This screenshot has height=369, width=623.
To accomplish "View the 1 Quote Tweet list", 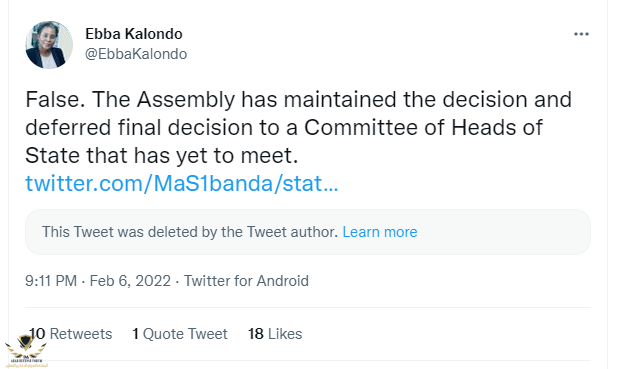I will (180, 334).
